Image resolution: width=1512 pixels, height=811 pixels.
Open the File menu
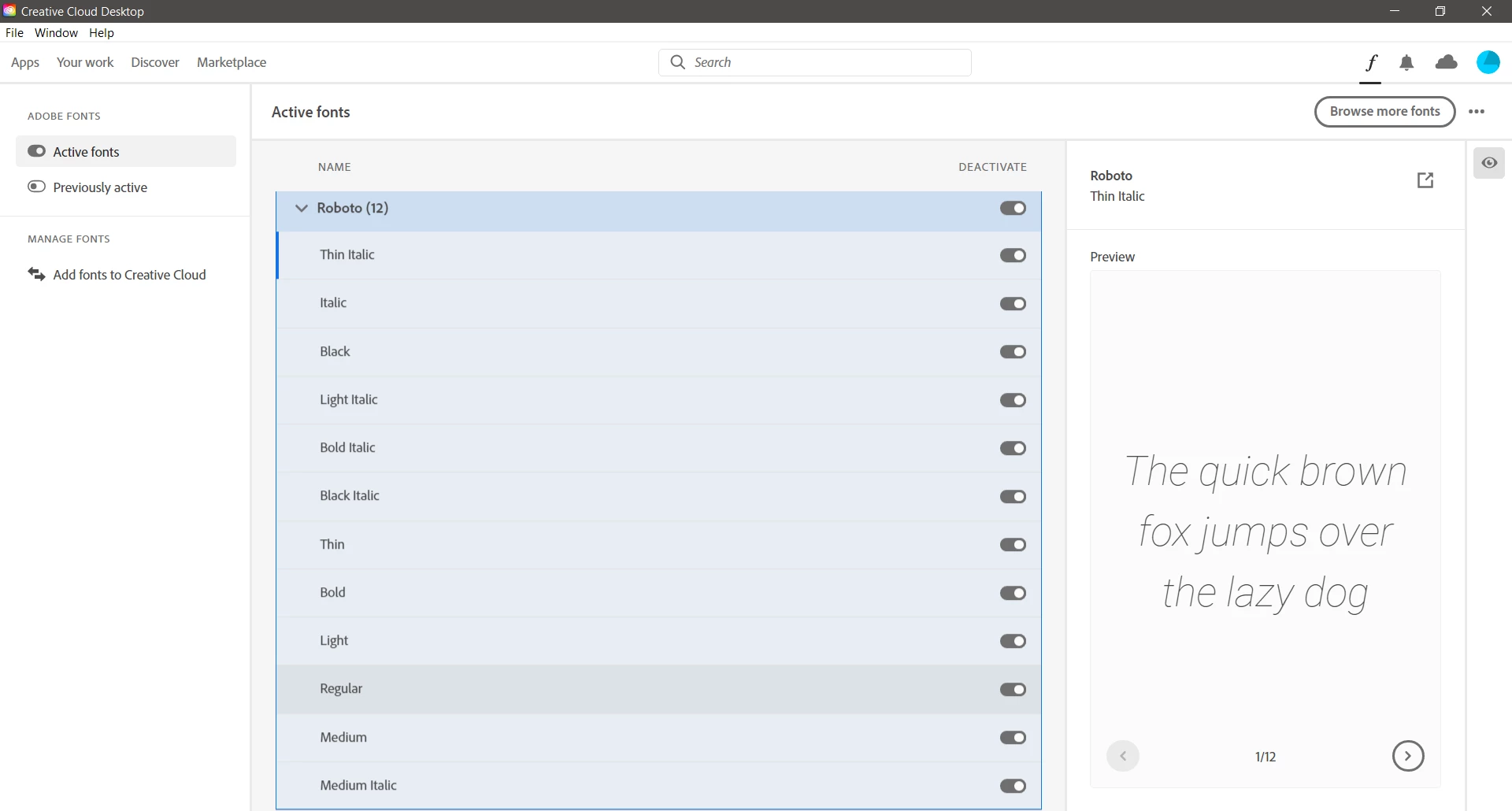(14, 32)
